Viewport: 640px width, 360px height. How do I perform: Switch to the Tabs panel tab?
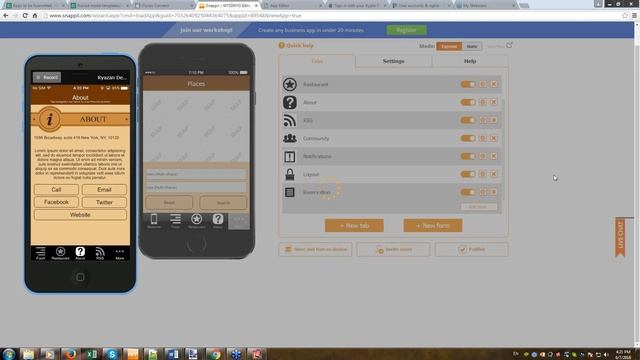tap(317, 61)
